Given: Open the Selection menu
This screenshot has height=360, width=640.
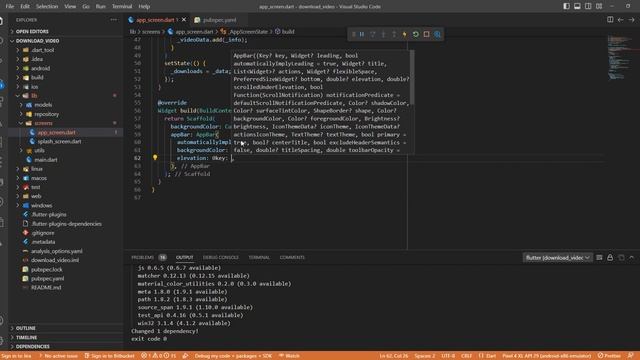Looking at the screenshot, I should tap(47, 6).
